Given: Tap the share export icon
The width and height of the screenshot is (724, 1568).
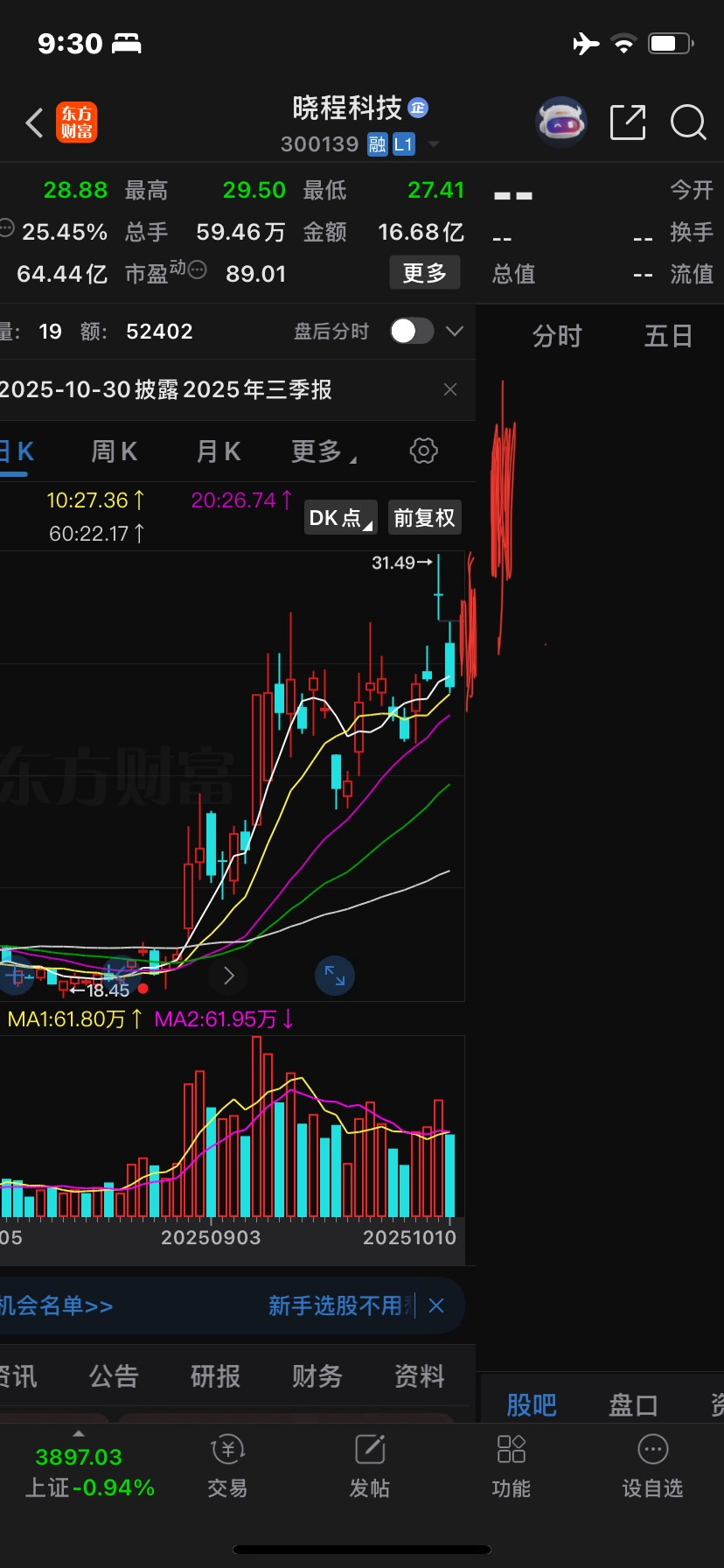Looking at the screenshot, I should (x=628, y=122).
